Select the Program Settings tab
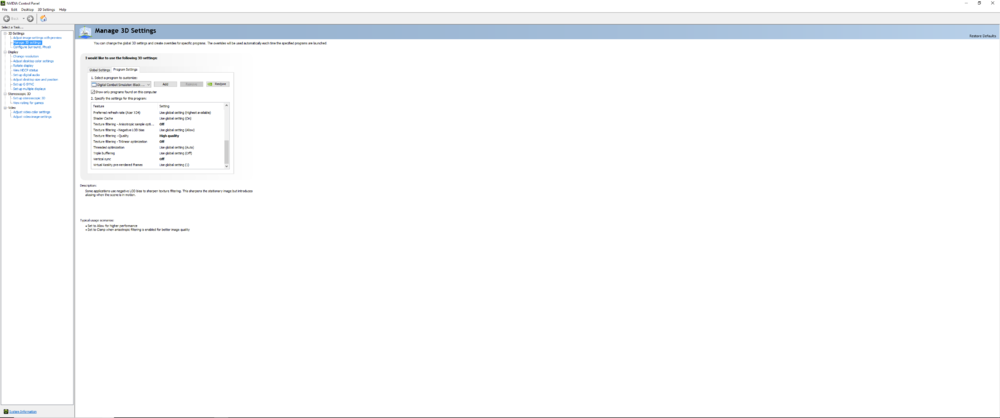 [126, 69]
